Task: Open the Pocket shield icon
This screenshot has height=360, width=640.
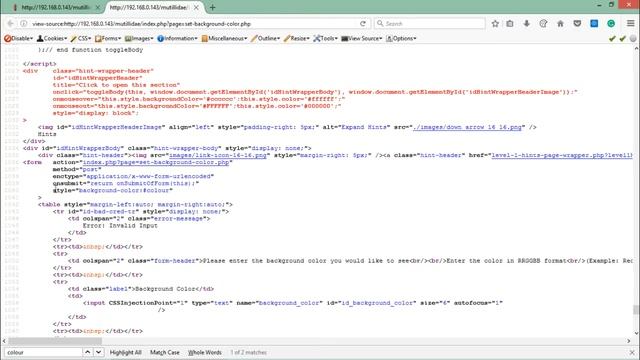Action: (x=577, y=24)
